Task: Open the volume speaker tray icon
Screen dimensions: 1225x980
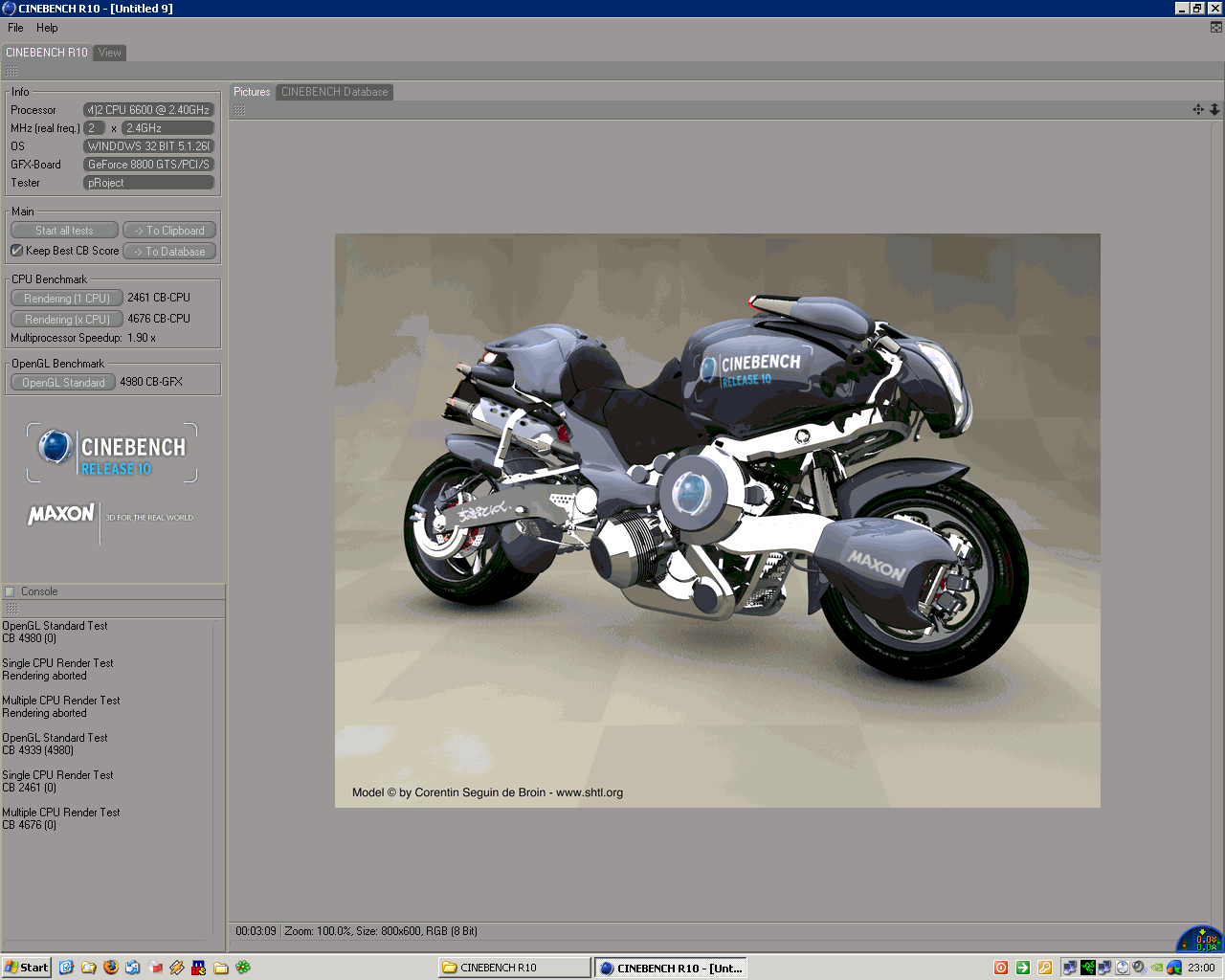Action: pyautogui.click(x=1139, y=968)
